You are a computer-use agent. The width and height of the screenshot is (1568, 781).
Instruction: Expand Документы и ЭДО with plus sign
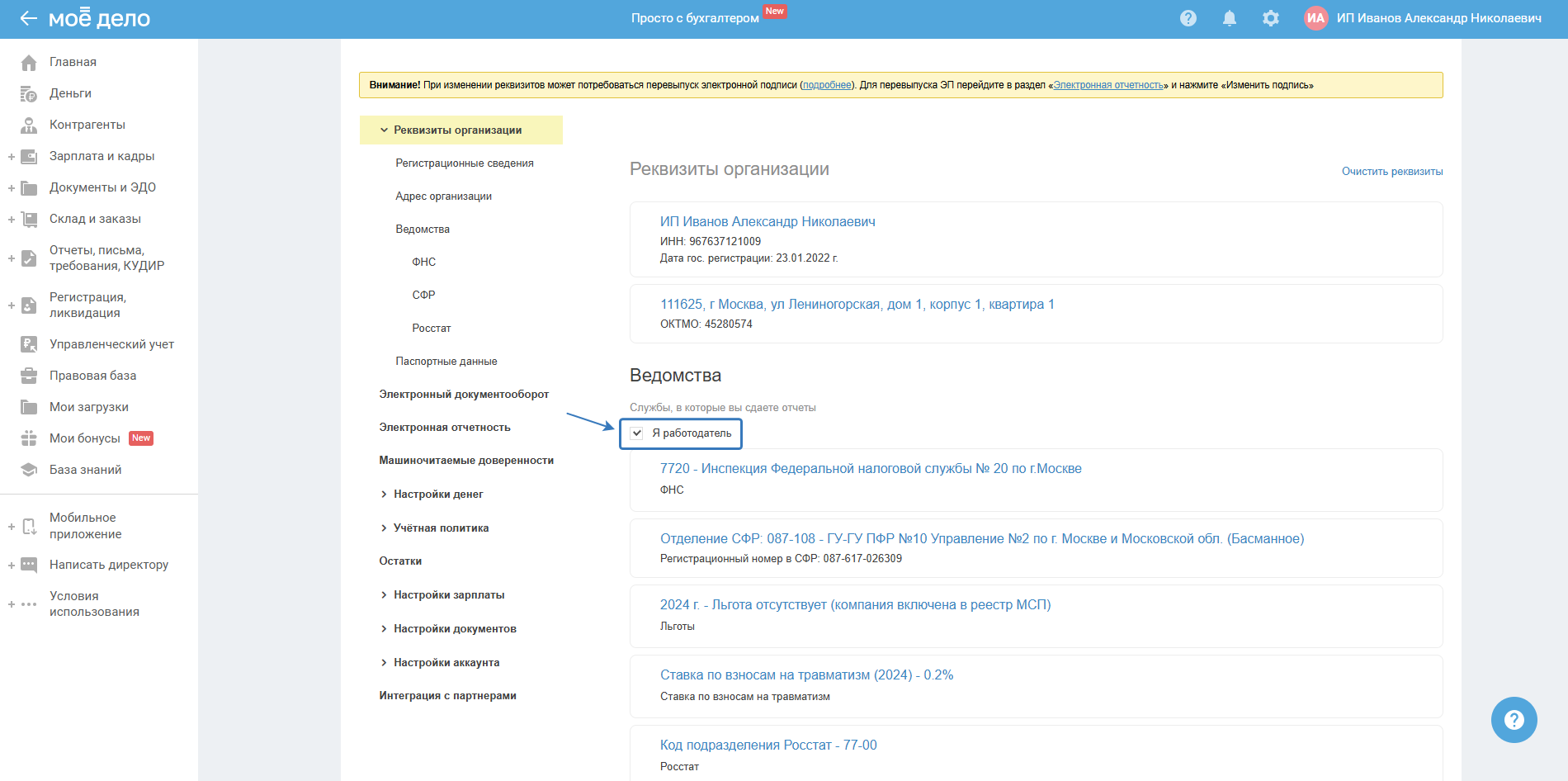point(12,187)
